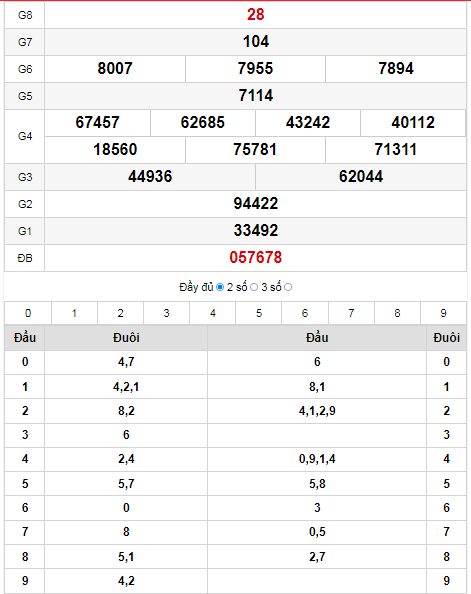Click the G1 result 33492
Screen dimensions: 471x594
pyautogui.click(x=256, y=230)
